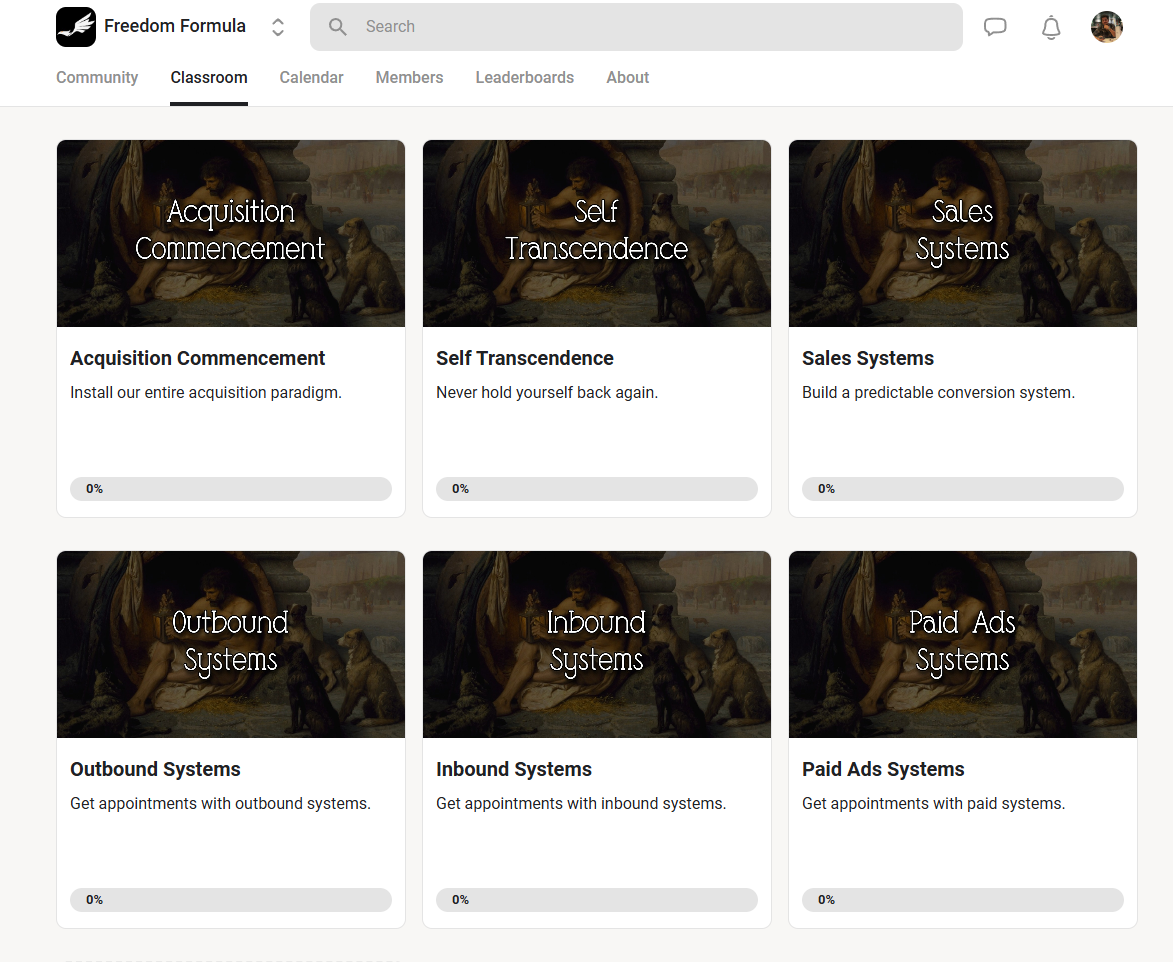Open the About tab
Image resolution: width=1173 pixels, height=962 pixels.
[x=627, y=78]
